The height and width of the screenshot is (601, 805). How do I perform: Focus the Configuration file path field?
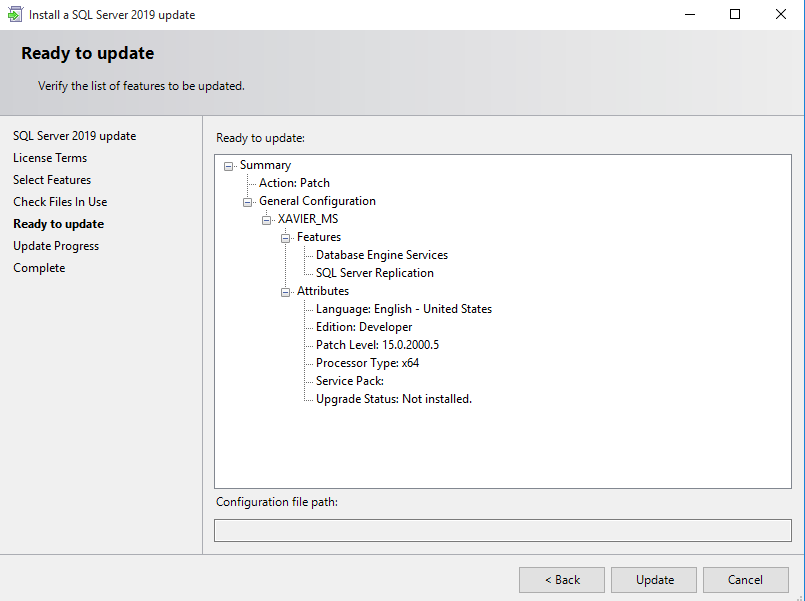coord(503,531)
